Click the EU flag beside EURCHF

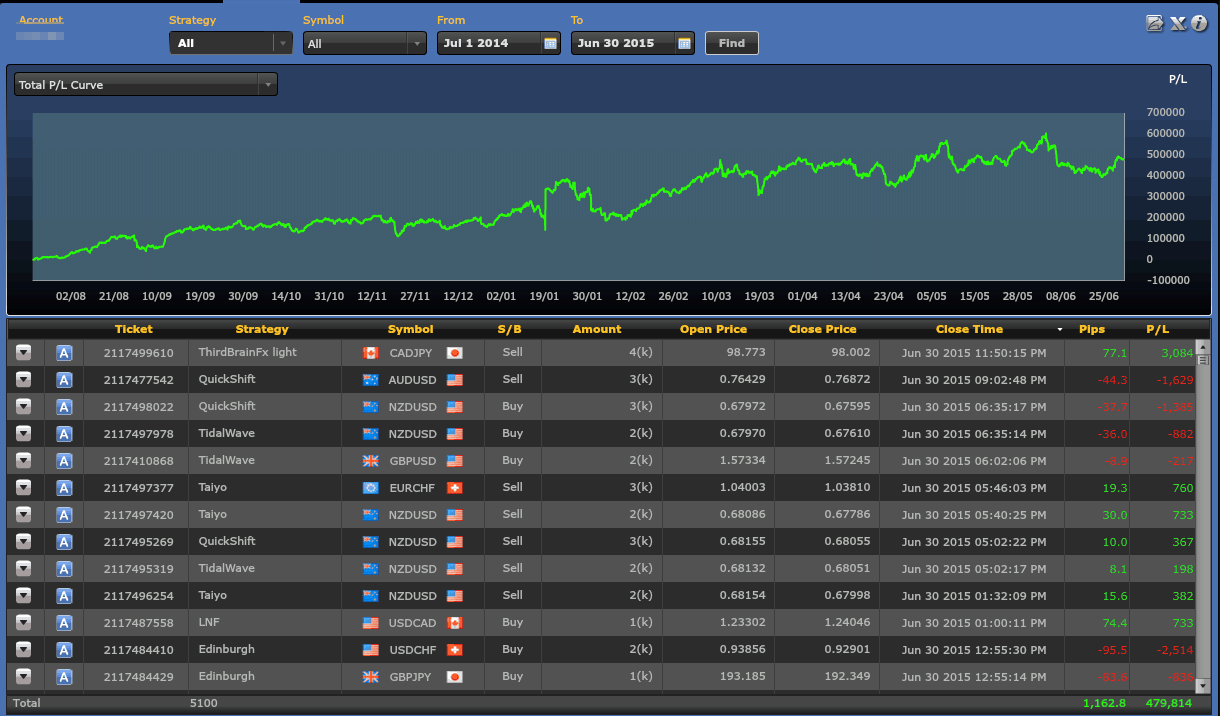pyautogui.click(x=370, y=487)
